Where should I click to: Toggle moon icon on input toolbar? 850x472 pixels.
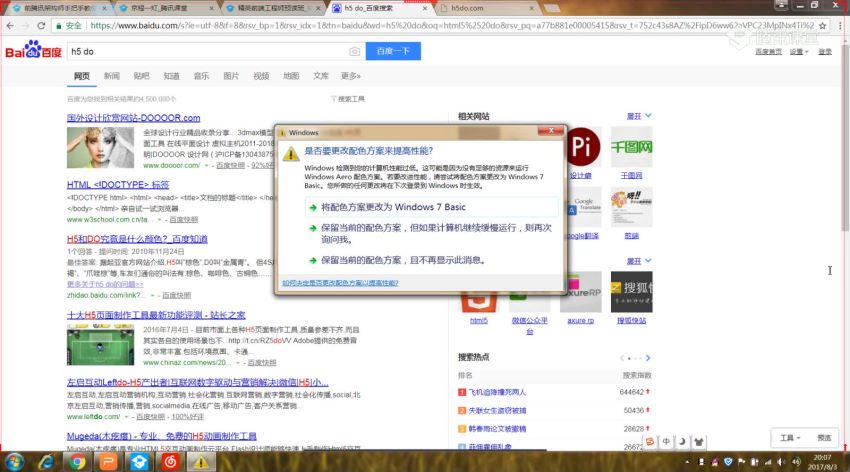682,442
